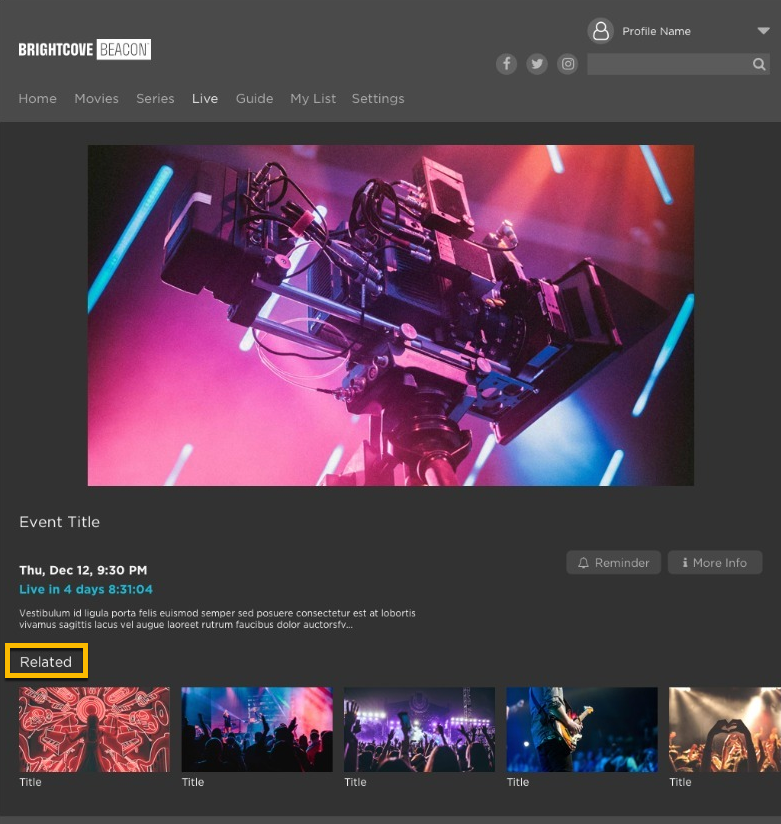Screen dimensions: 781x824
Task: Open the Twitter social icon
Action: tap(537, 64)
